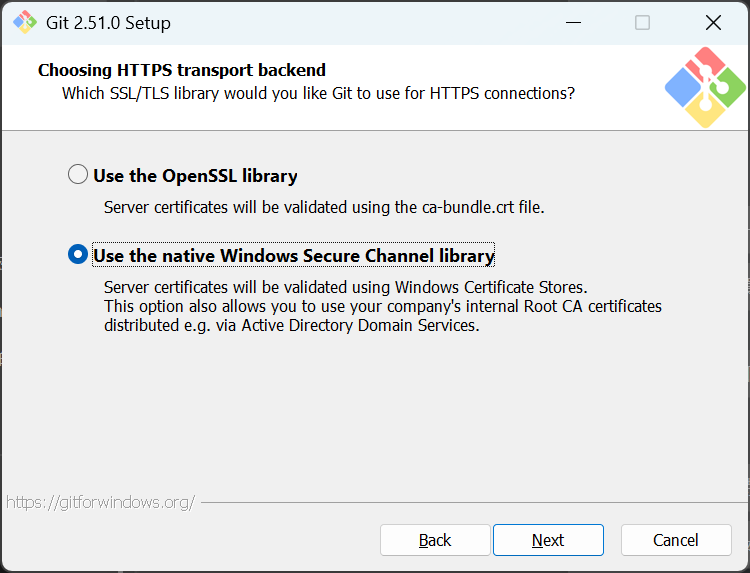This screenshot has height=573, width=750.
Task: Click the Active Directory Domain Services text line
Action: 292,325
